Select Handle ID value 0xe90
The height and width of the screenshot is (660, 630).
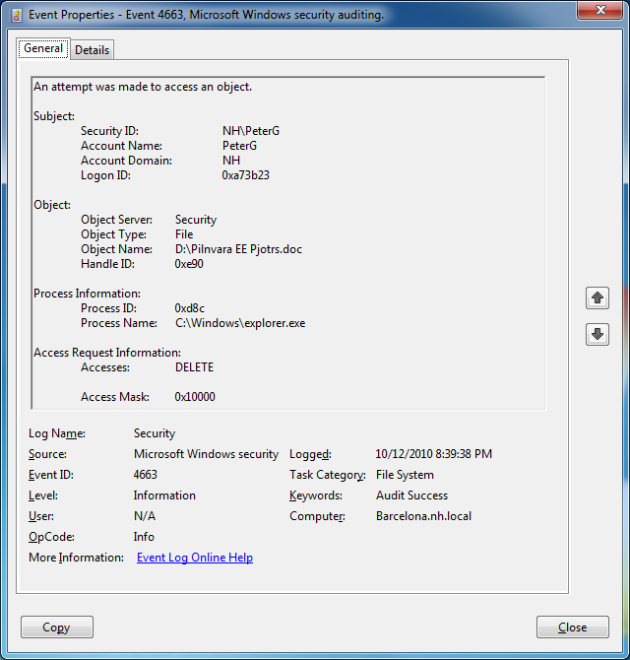click(189, 264)
